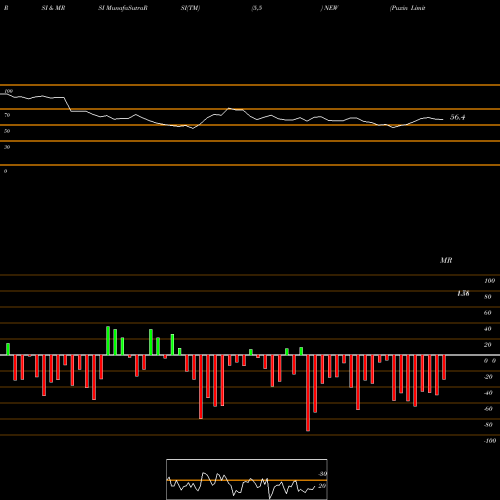The width and height of the screenshot is (500, 500).
Task: Click the 'MR' panel label
Action: [x=446, y=260]
